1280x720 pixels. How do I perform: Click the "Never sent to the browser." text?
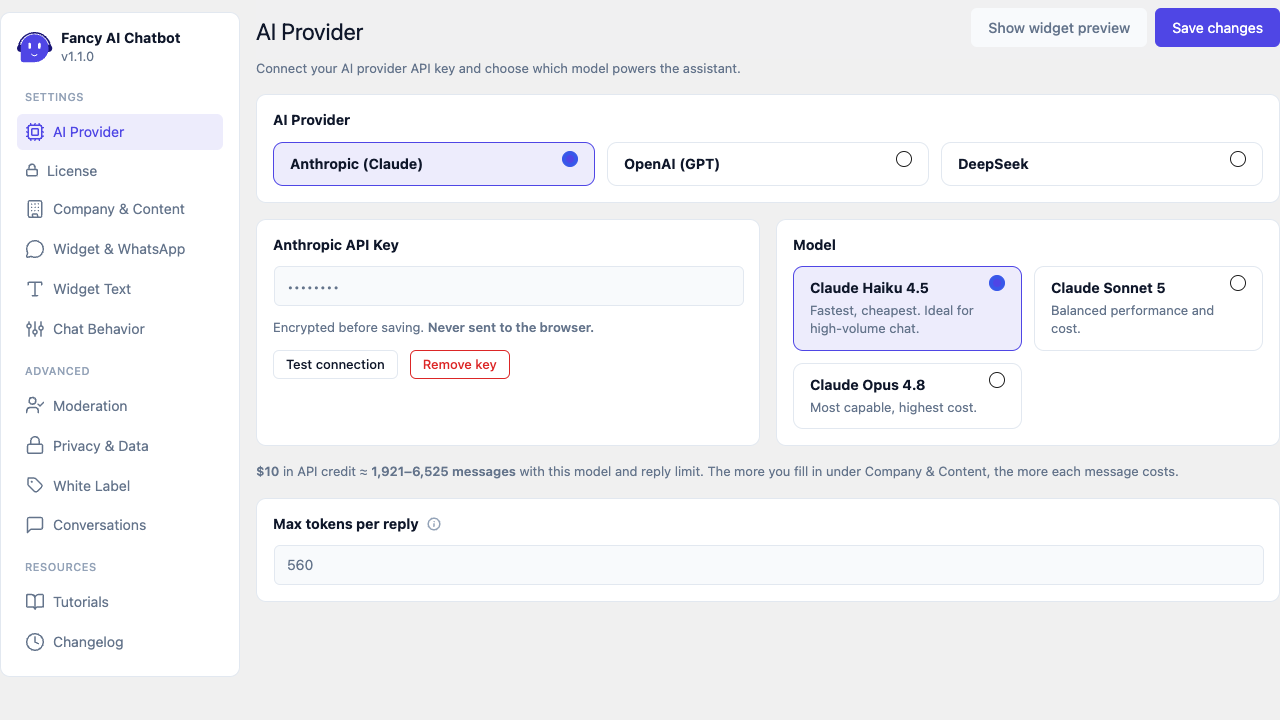coord(511,328)
